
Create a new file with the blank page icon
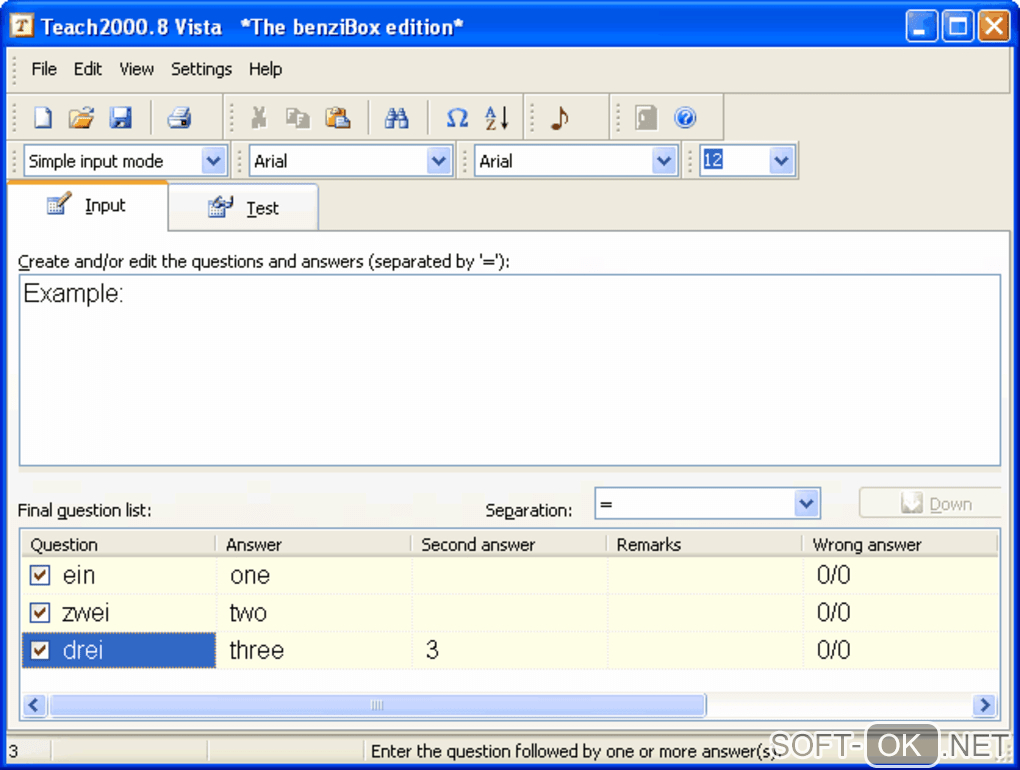(43, 118)
